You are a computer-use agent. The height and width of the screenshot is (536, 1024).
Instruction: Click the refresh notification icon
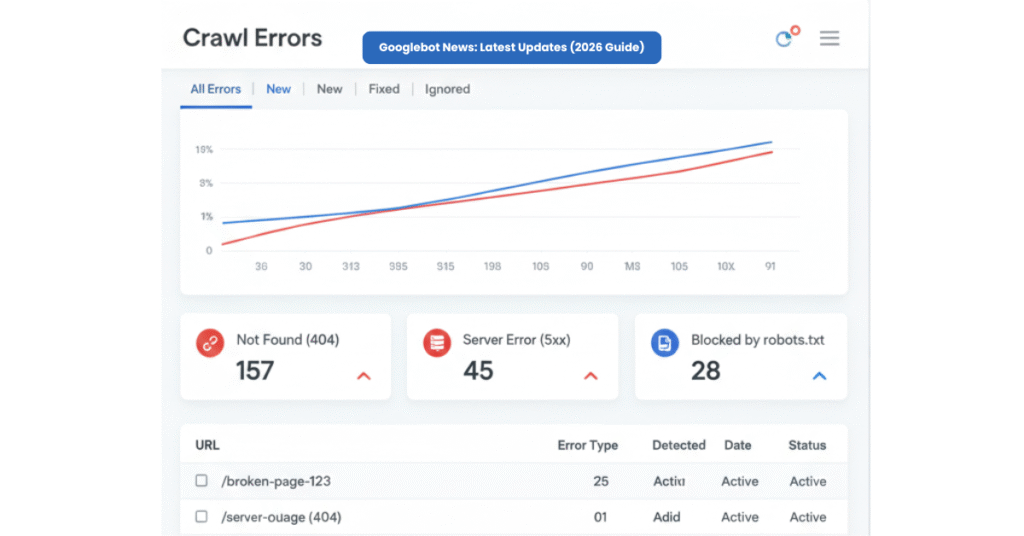click(786, 37)
